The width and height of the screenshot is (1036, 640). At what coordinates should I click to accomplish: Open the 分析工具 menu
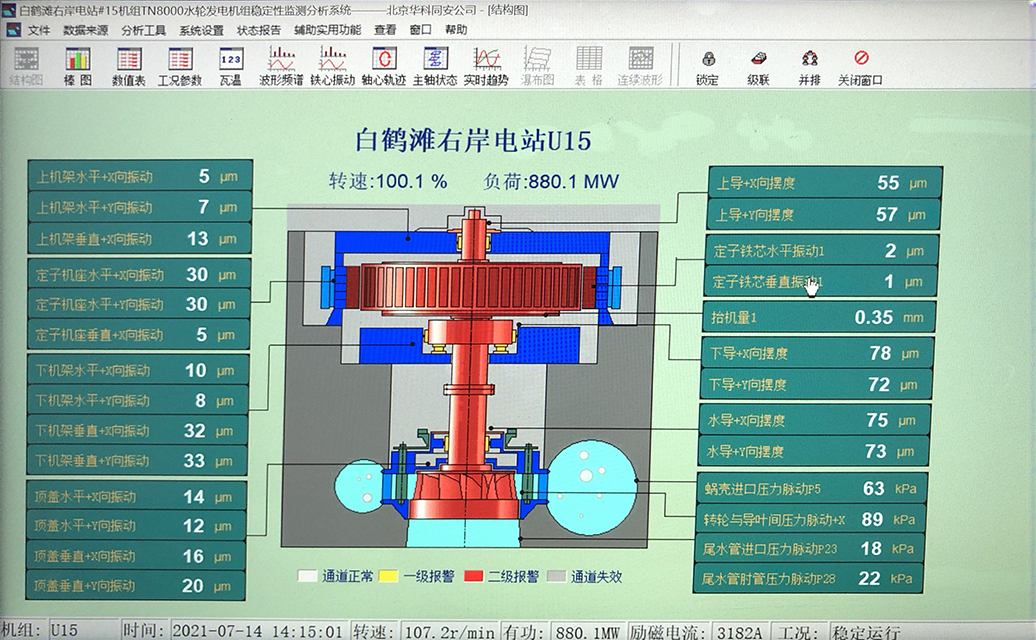point(143,30)
